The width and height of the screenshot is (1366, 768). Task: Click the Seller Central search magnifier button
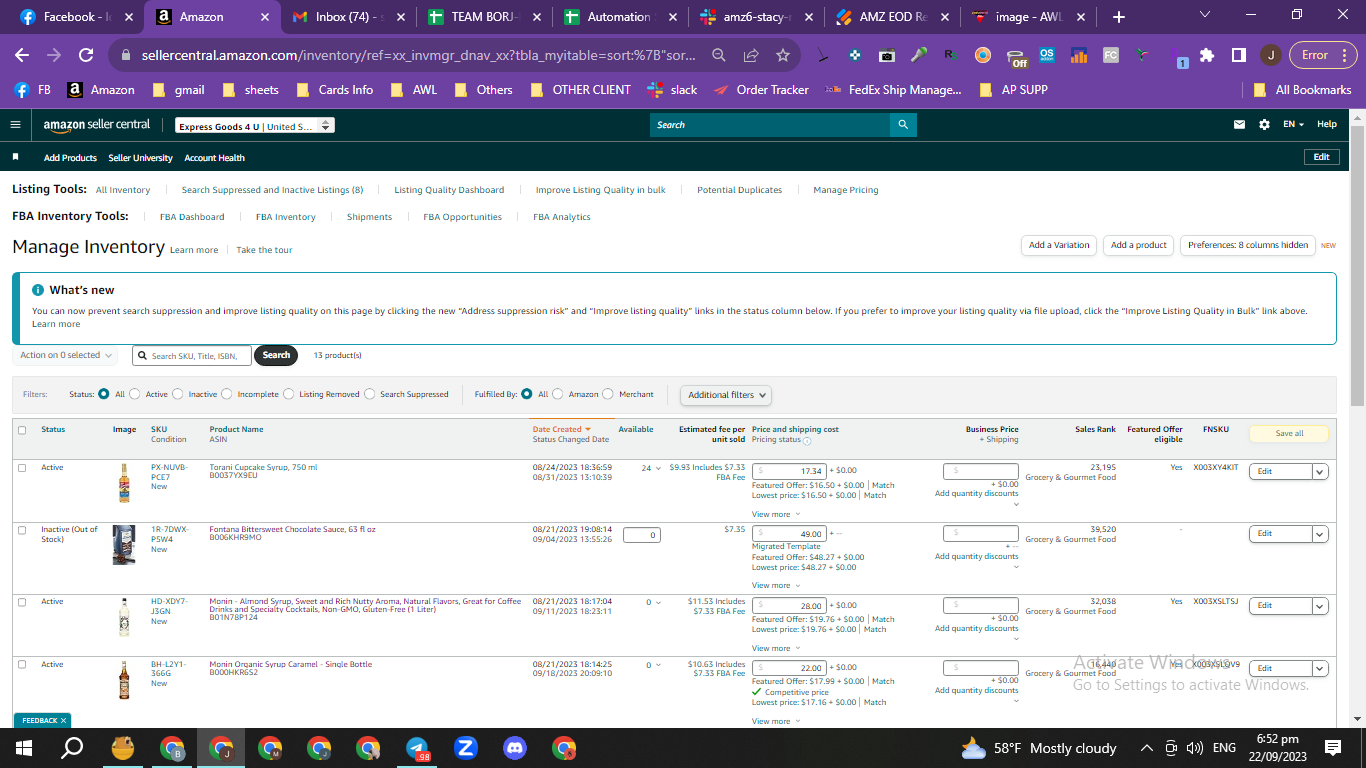pos(903,125)
